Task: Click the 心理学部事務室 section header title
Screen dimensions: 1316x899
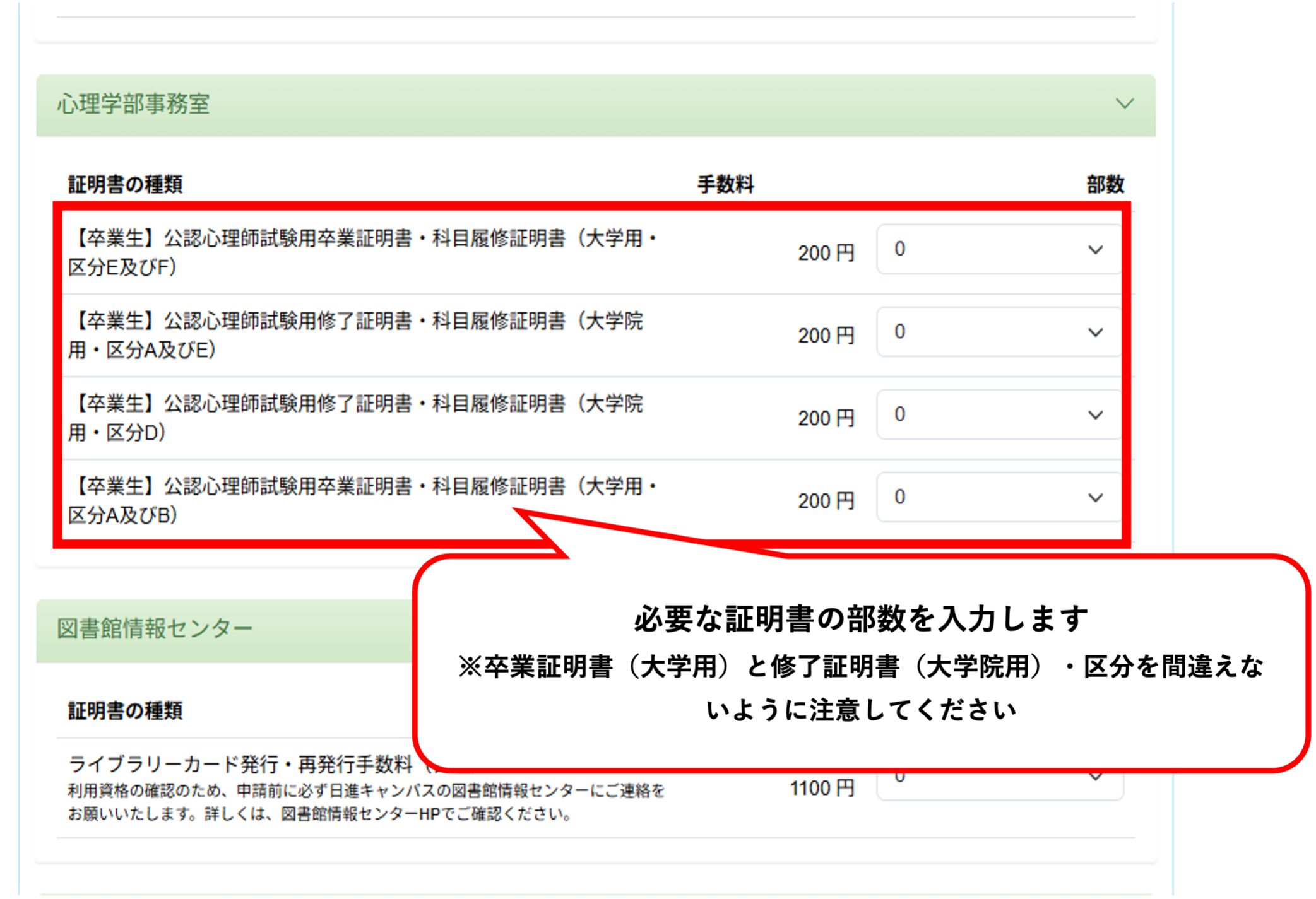Action: click(x=133, y=104)
